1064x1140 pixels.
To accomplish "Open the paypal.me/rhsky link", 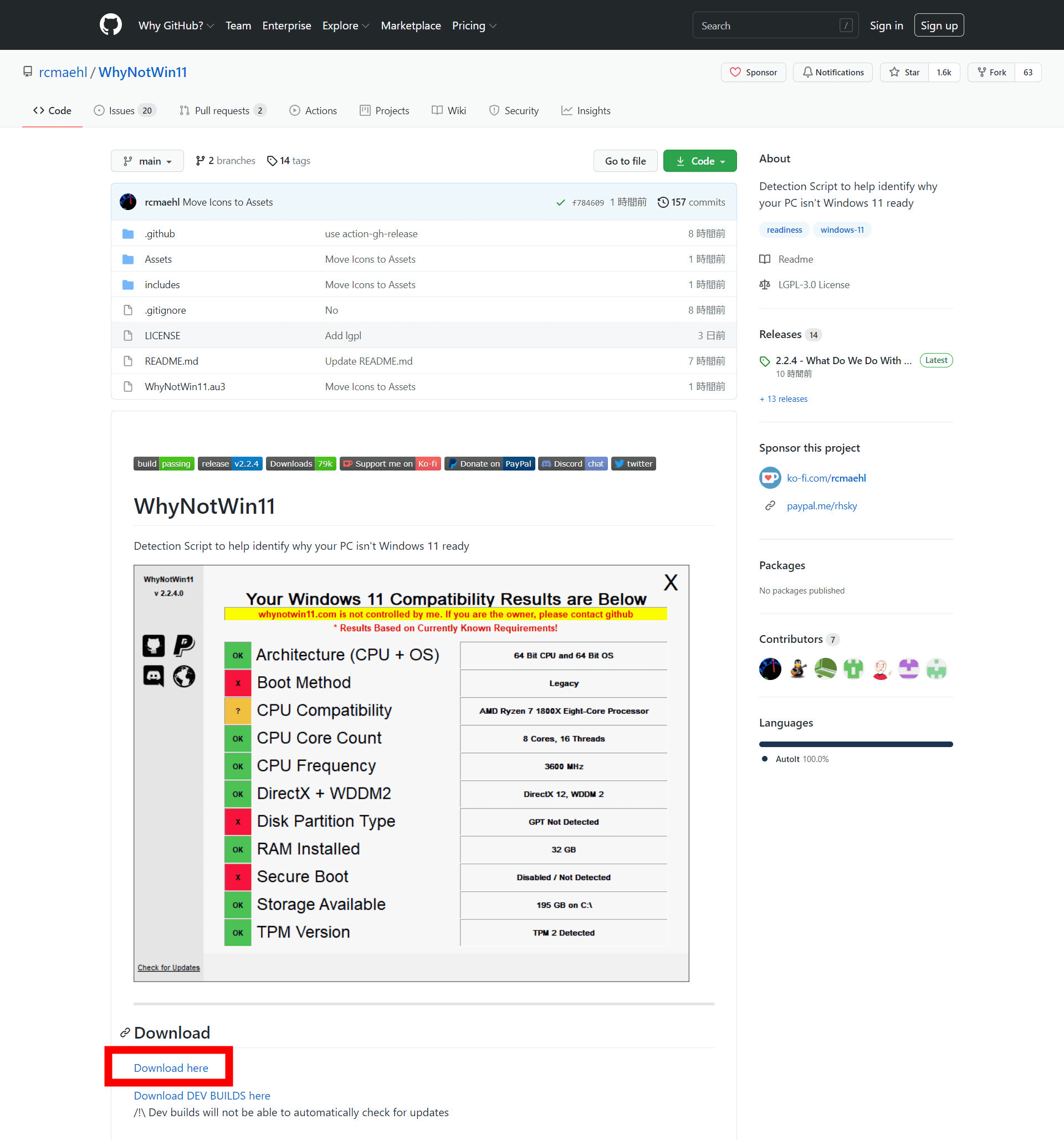I will 821,506.
